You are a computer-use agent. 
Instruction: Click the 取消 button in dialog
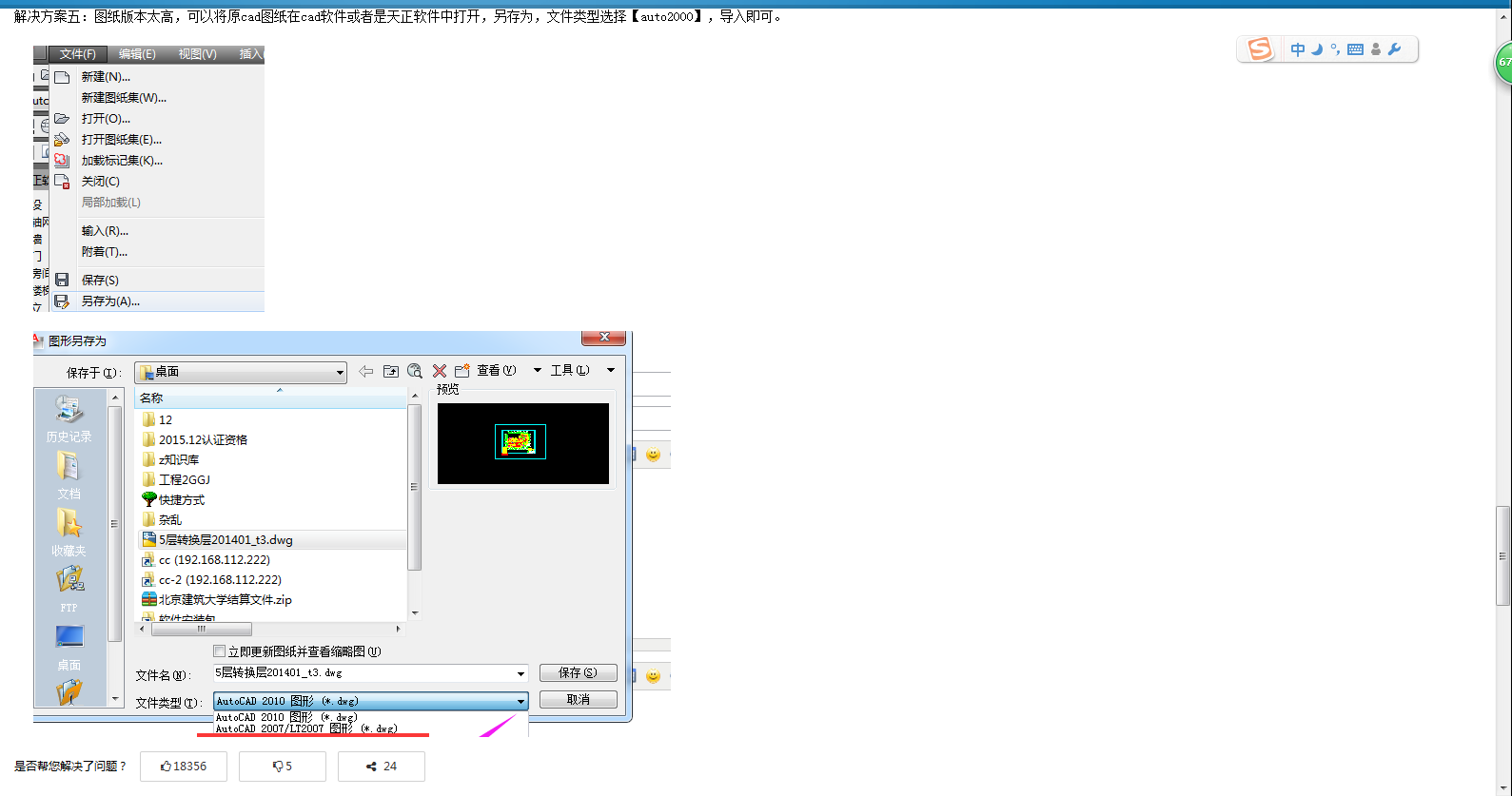579,700
